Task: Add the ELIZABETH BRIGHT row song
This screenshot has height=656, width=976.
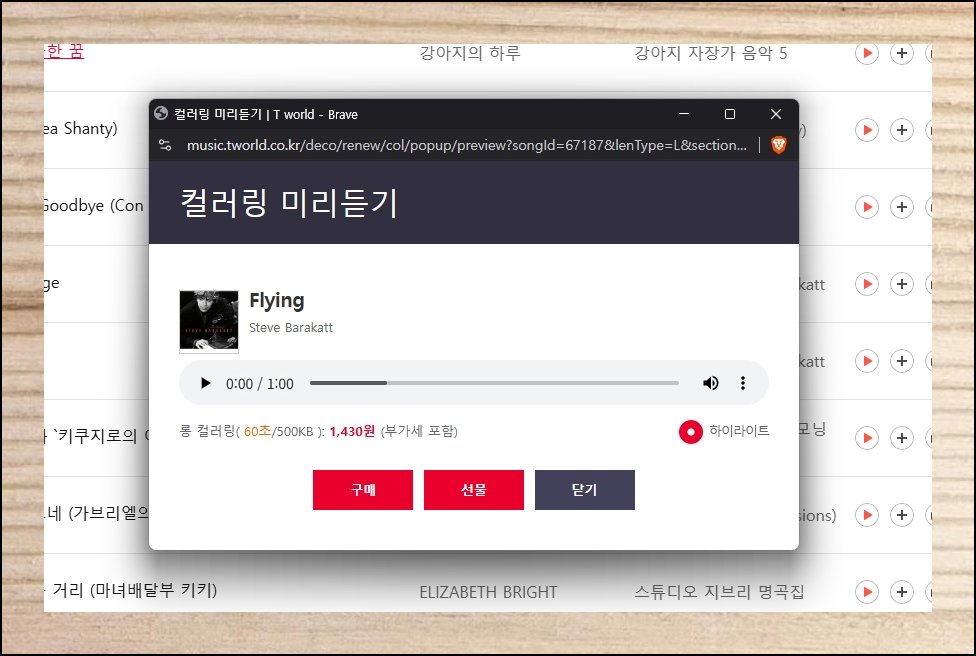Action: point(901,592)
